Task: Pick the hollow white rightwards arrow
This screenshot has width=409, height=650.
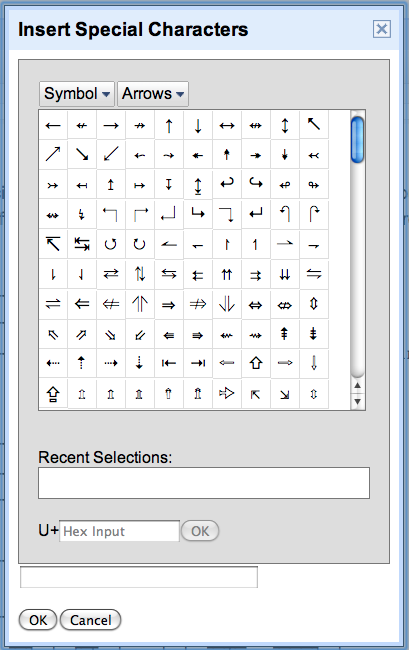Action: [285, 364]
